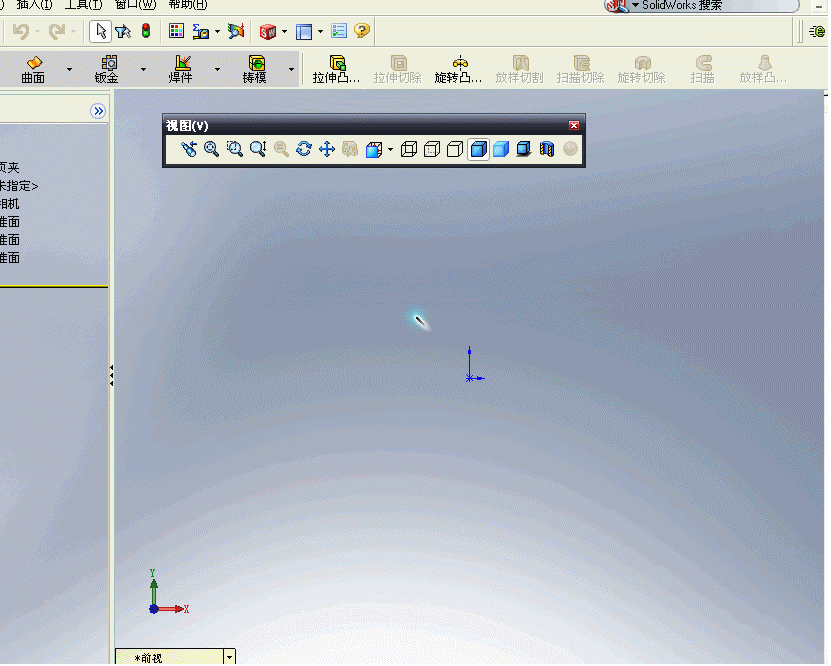Switch to Hidden Lines Removed display

point(455,149)
